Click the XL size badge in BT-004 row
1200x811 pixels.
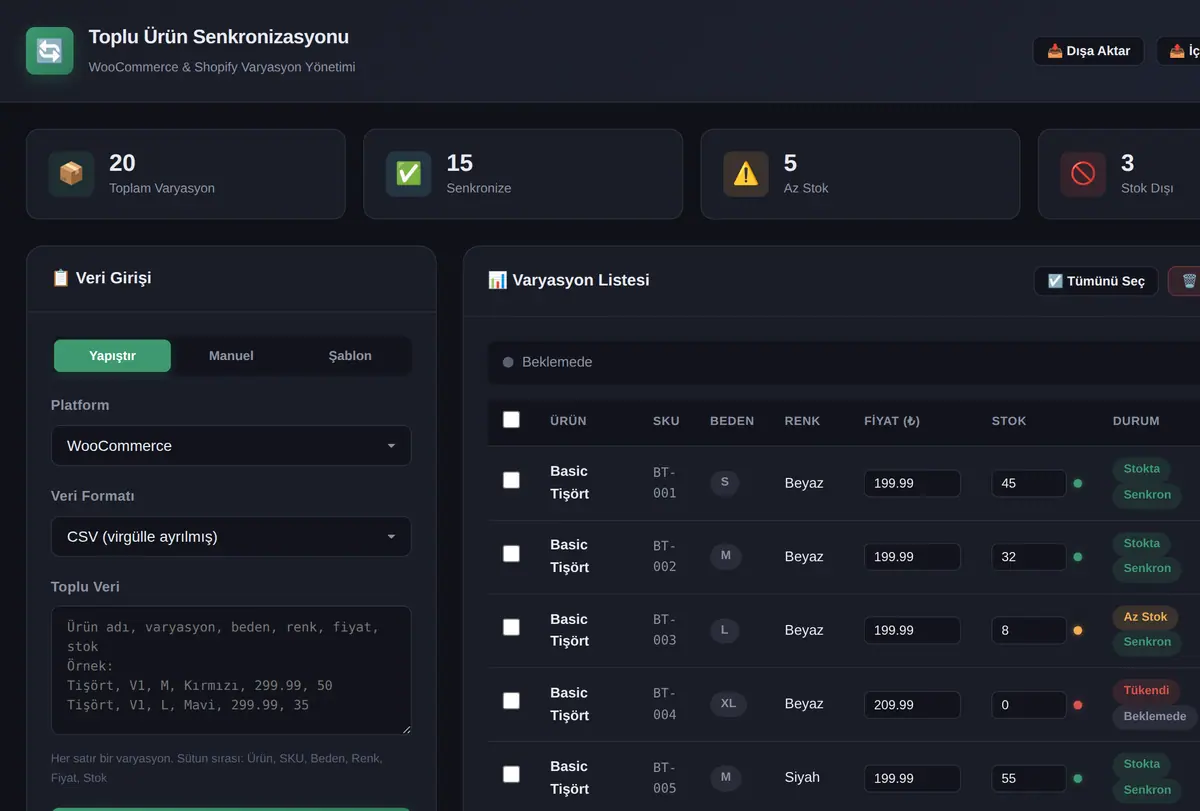click(x=728, y=704)
